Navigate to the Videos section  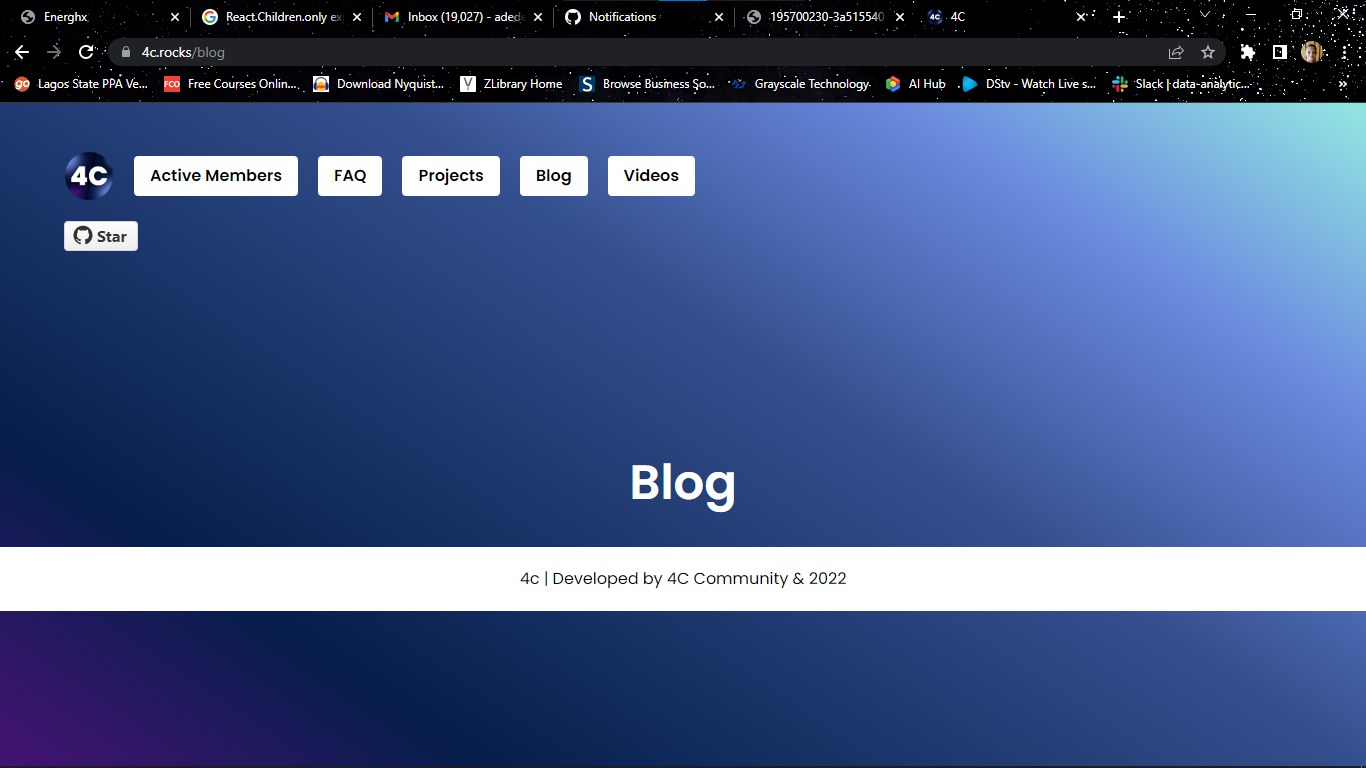click(x=651, y=175)
